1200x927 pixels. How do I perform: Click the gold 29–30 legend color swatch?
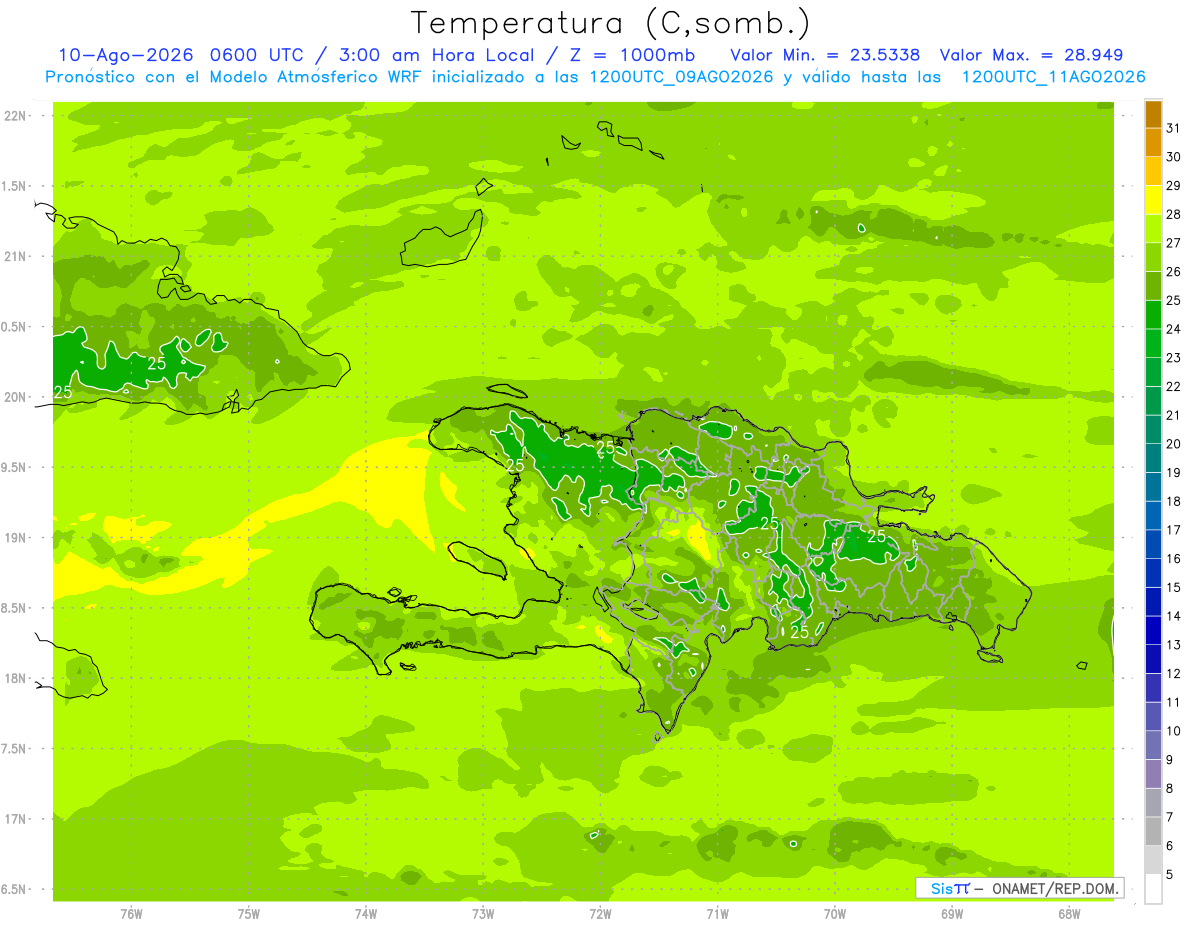click(1153, 172)
